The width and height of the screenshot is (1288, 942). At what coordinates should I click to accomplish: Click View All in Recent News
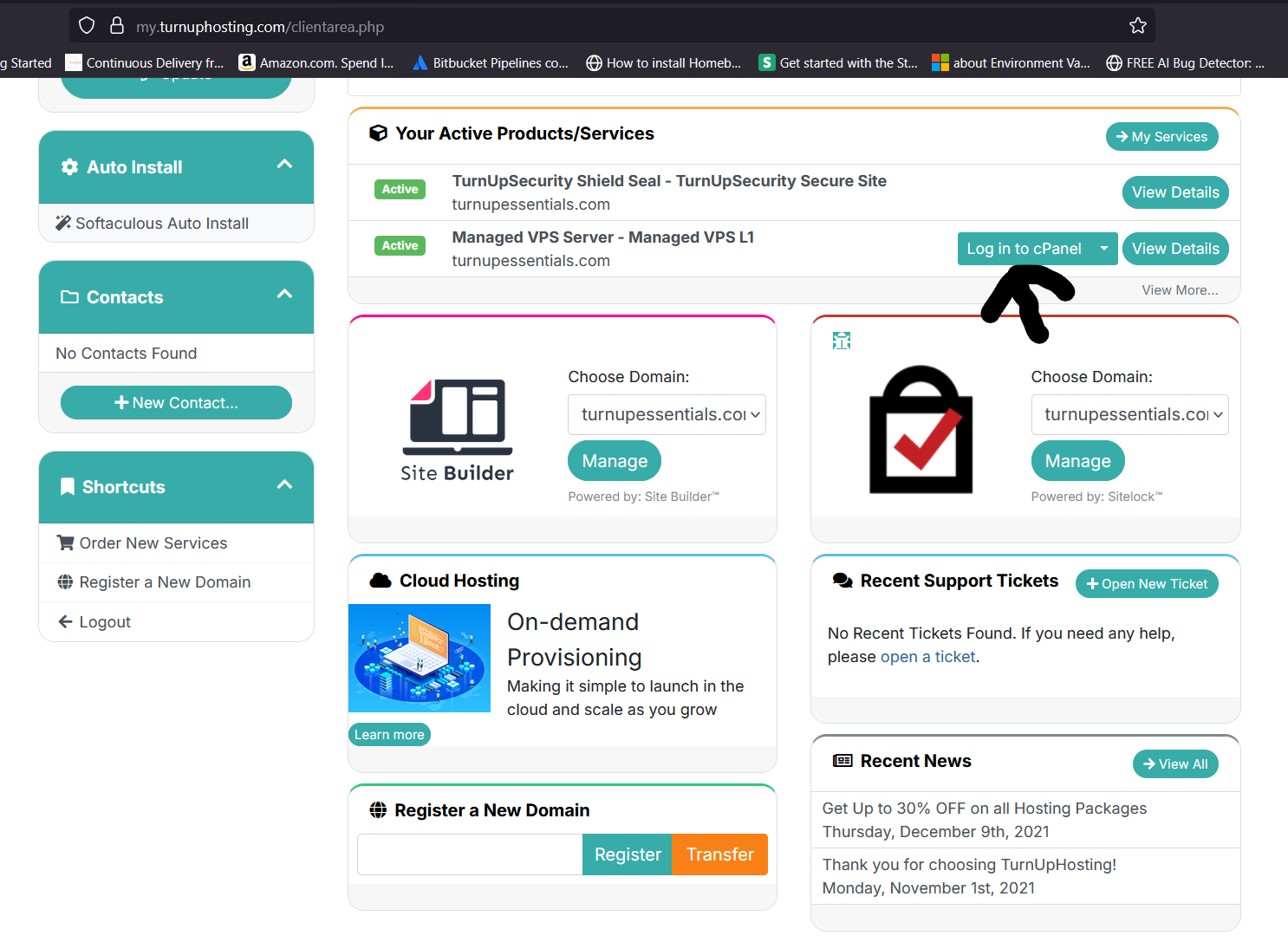tap(1175, 764)
